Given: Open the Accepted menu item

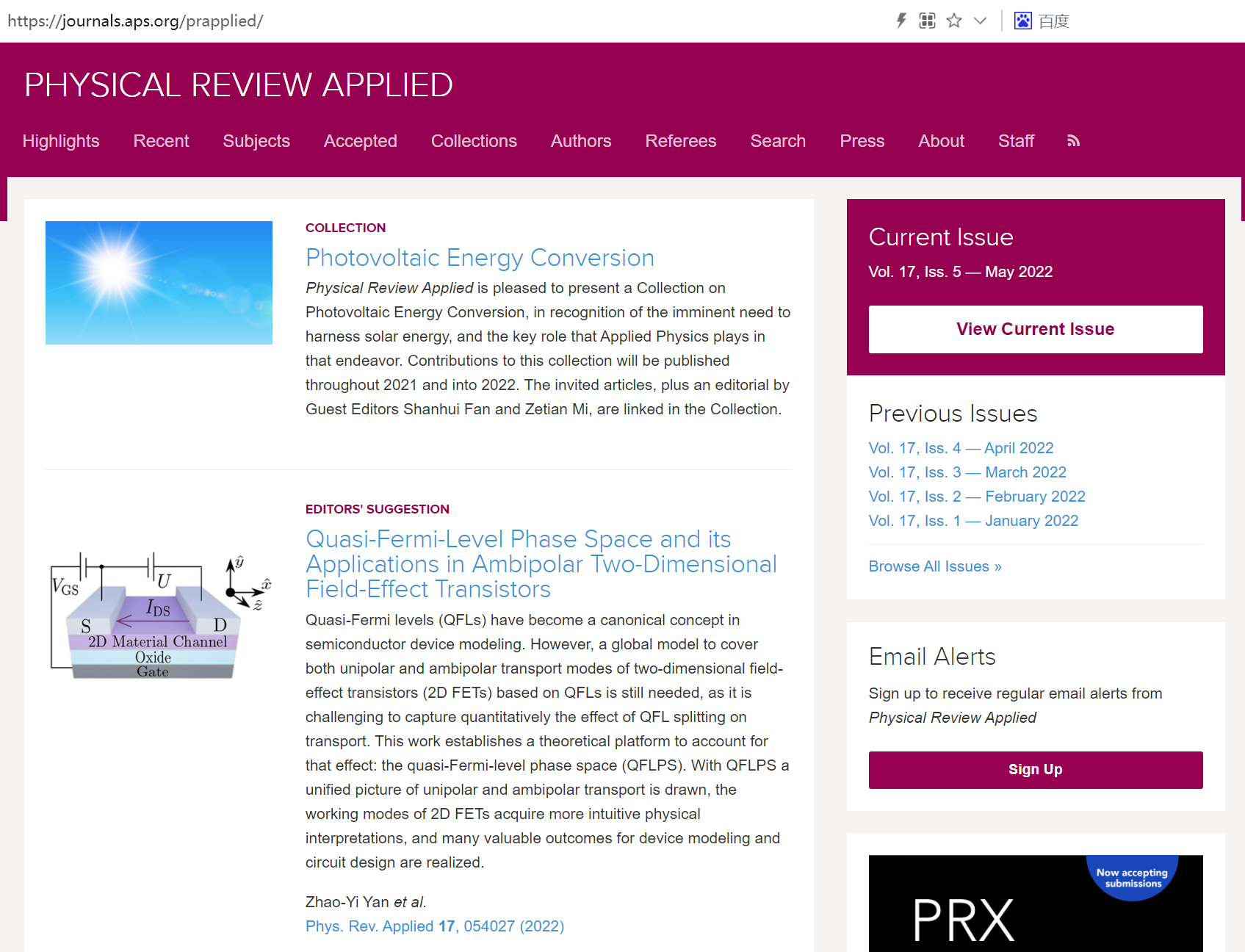Looking at the screenshot, I should 360,141.
